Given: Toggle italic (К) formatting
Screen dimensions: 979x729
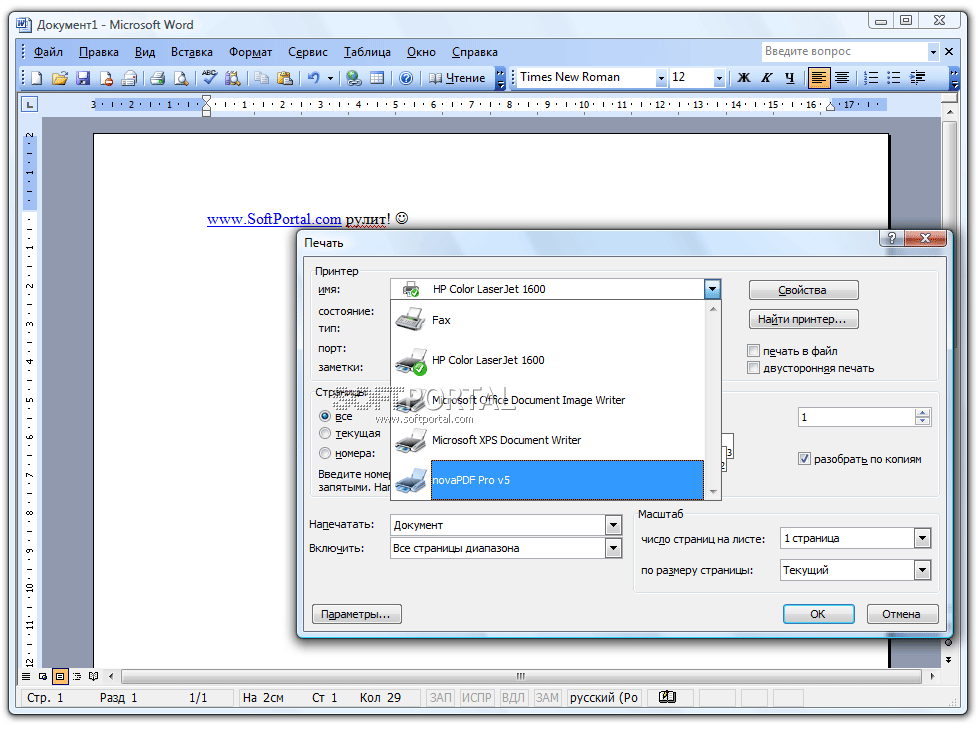Looking at the screenshot, I should pyautogui.click(x=767, y=77).
